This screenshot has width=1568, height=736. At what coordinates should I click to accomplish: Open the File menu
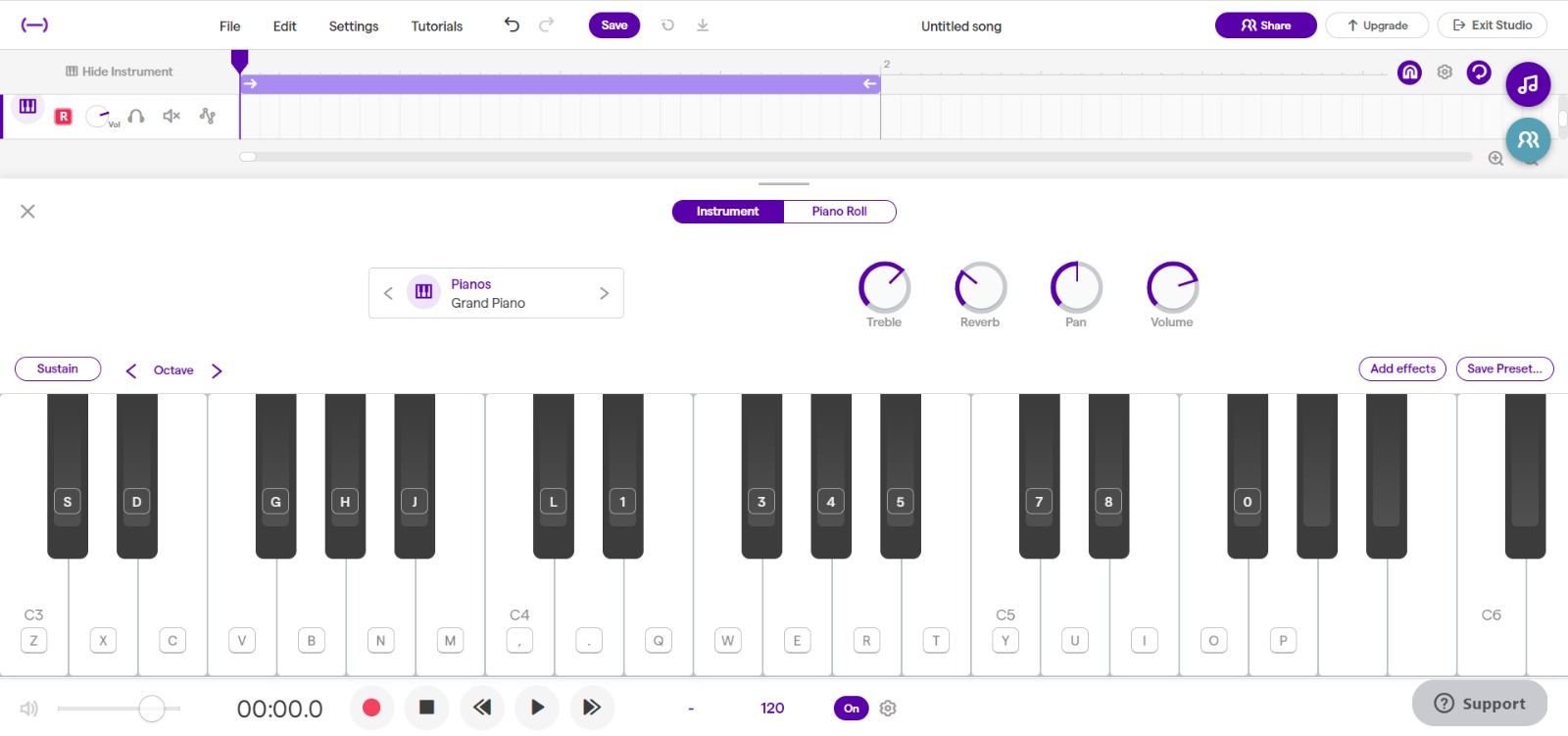pyautogui.click(x=230, y=26)
